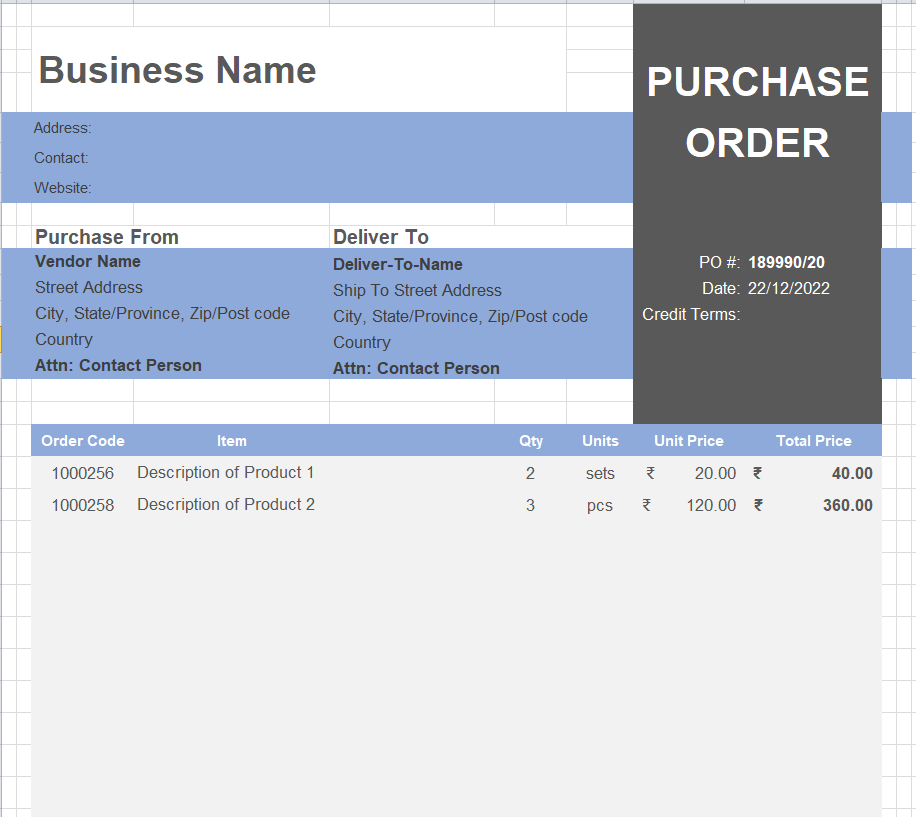Screen dimensions: 916x817
Task: Select order code 1000258
Action: [82, 505]
